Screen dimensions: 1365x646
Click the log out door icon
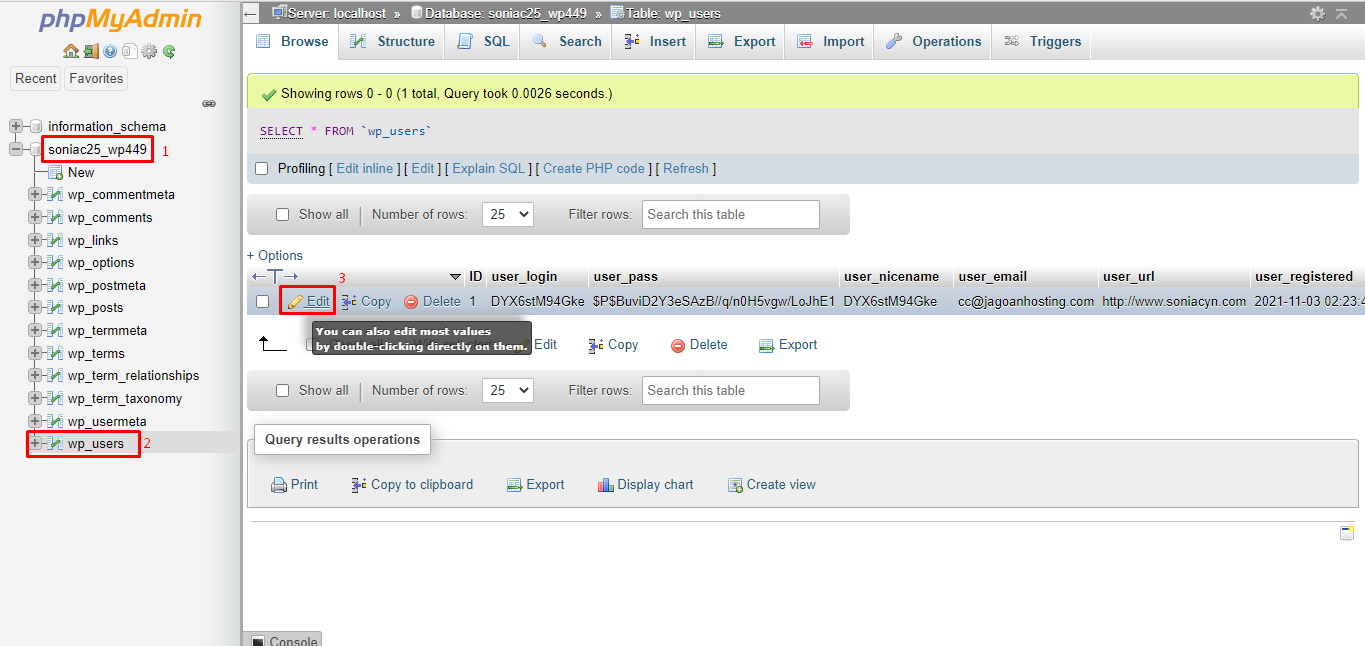91,51
